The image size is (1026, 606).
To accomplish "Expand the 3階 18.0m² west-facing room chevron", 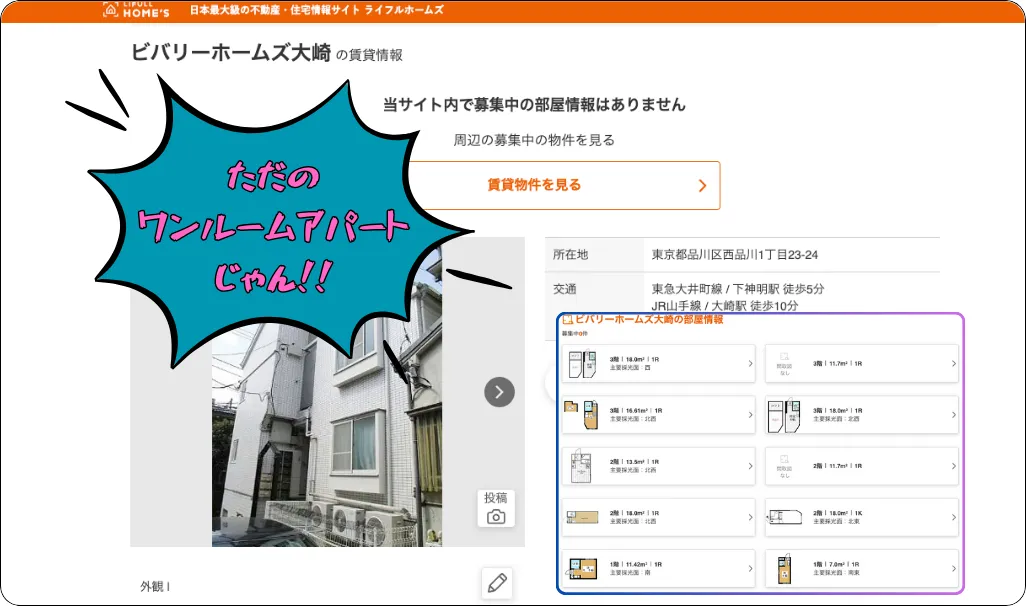I will tap(750, 364).
